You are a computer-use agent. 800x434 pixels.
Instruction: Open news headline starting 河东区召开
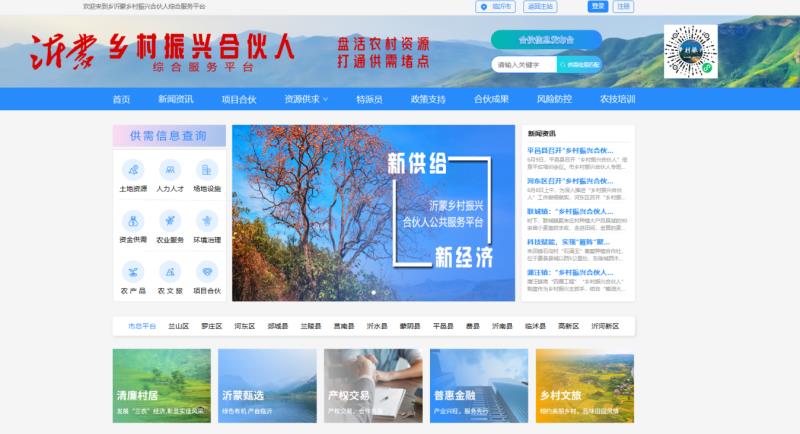point(570,181)
